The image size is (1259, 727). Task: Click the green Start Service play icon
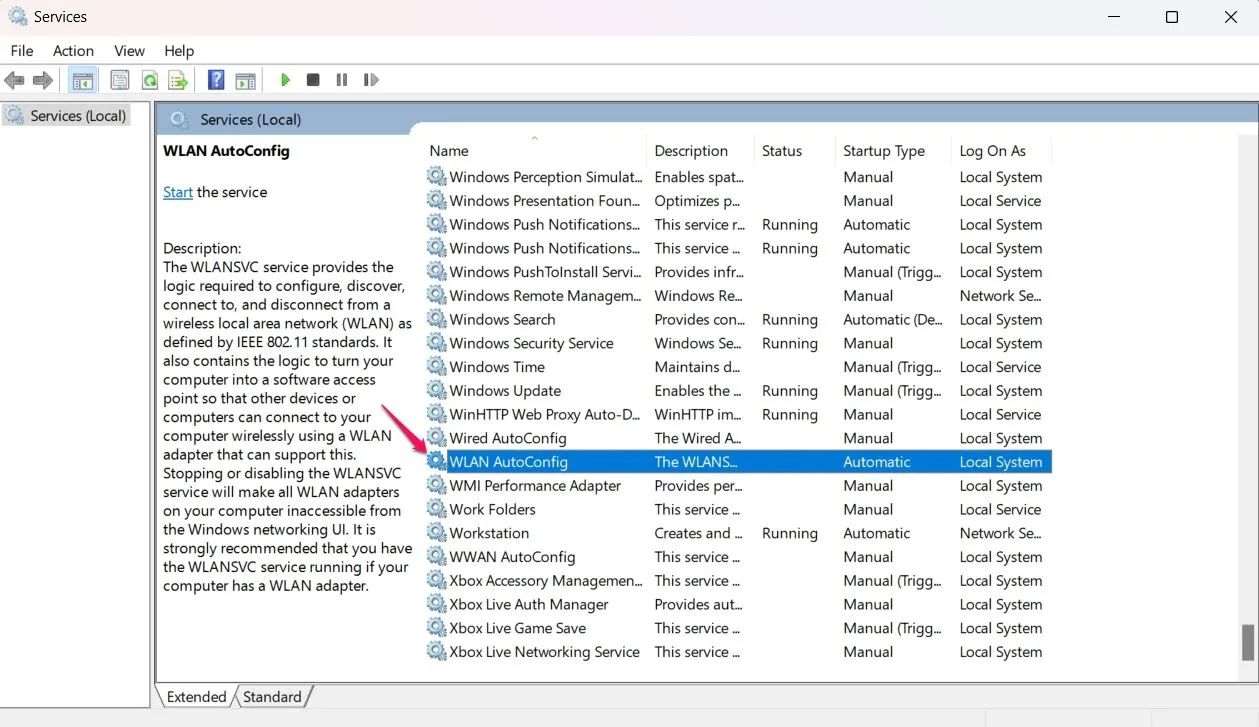click(285, 80)
